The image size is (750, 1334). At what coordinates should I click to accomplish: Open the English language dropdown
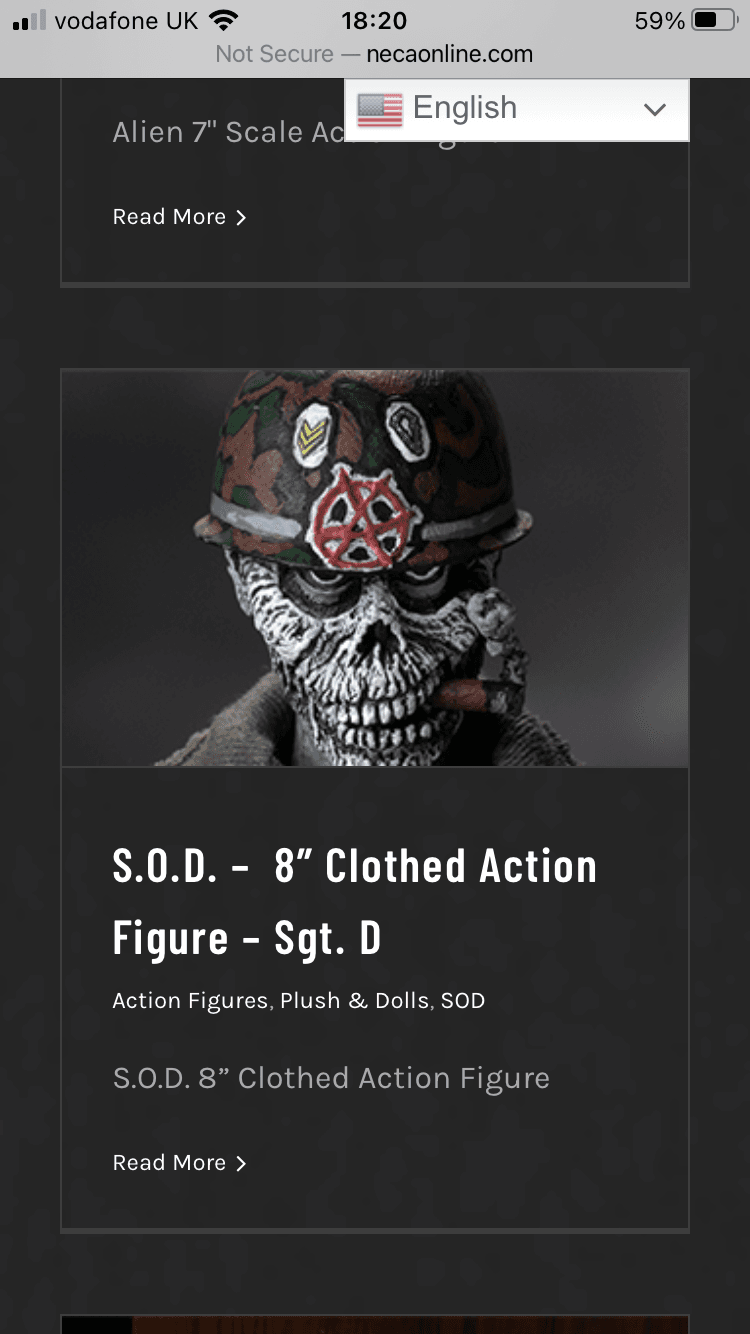[x=517, y=109]
